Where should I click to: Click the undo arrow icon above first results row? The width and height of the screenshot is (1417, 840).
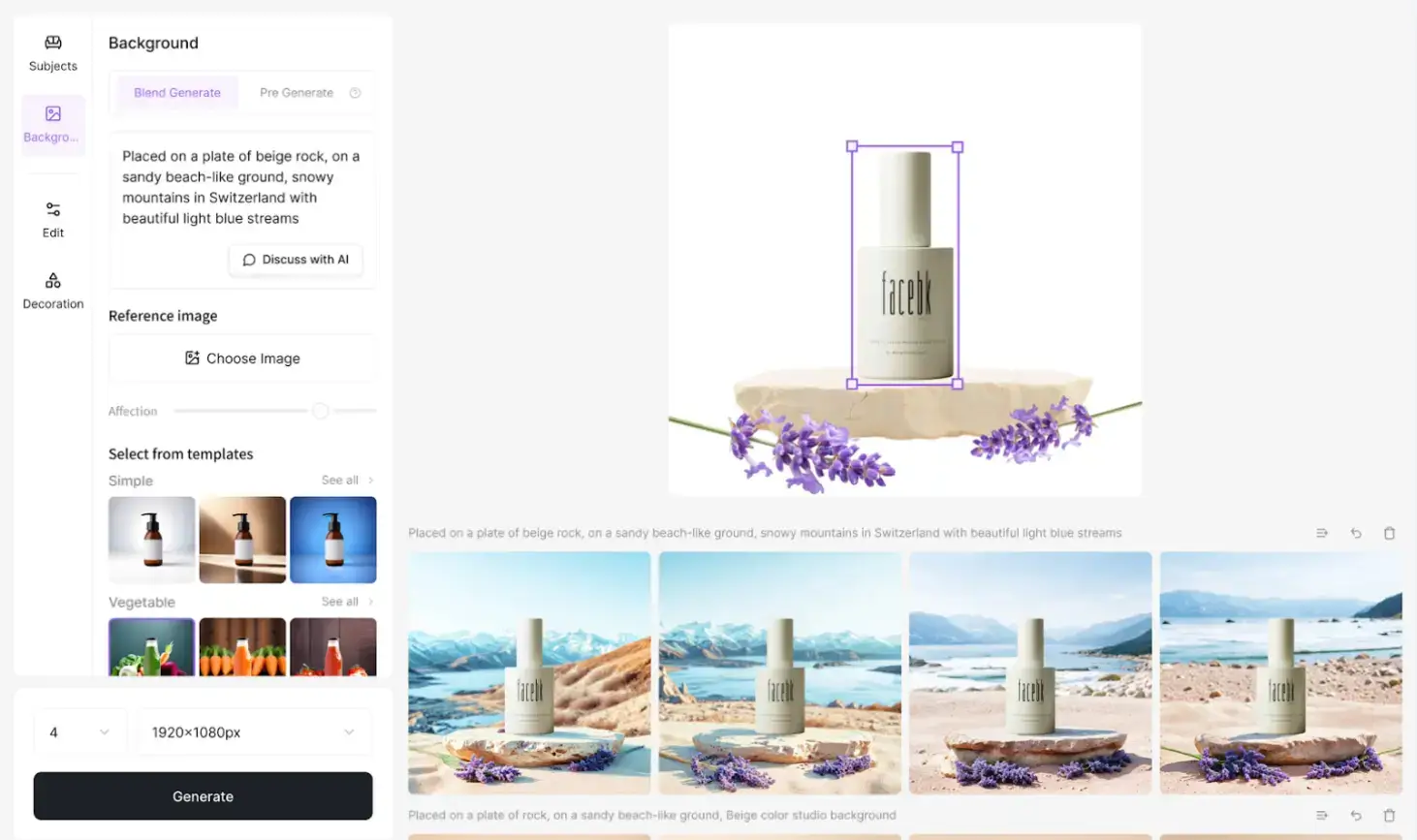1356,533
